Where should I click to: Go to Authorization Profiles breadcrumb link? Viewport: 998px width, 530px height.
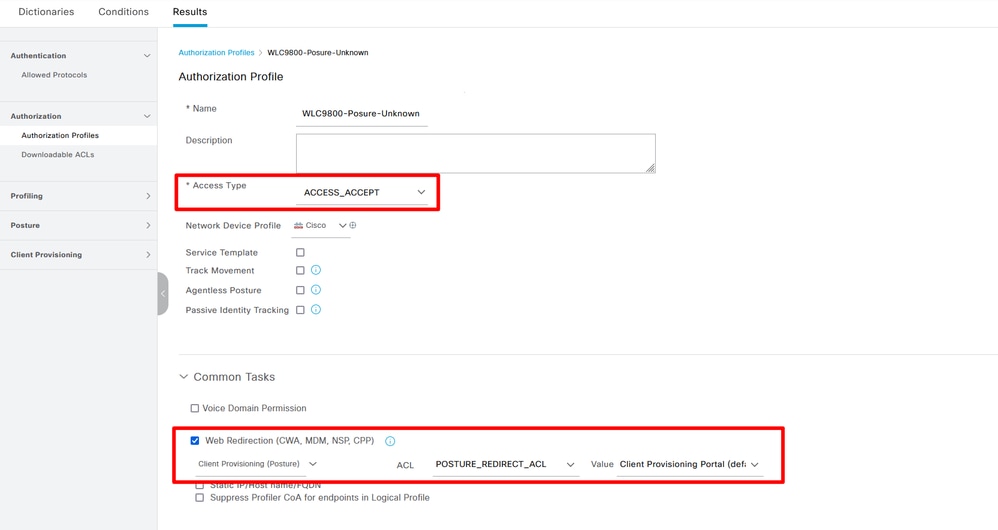(216, 53)
